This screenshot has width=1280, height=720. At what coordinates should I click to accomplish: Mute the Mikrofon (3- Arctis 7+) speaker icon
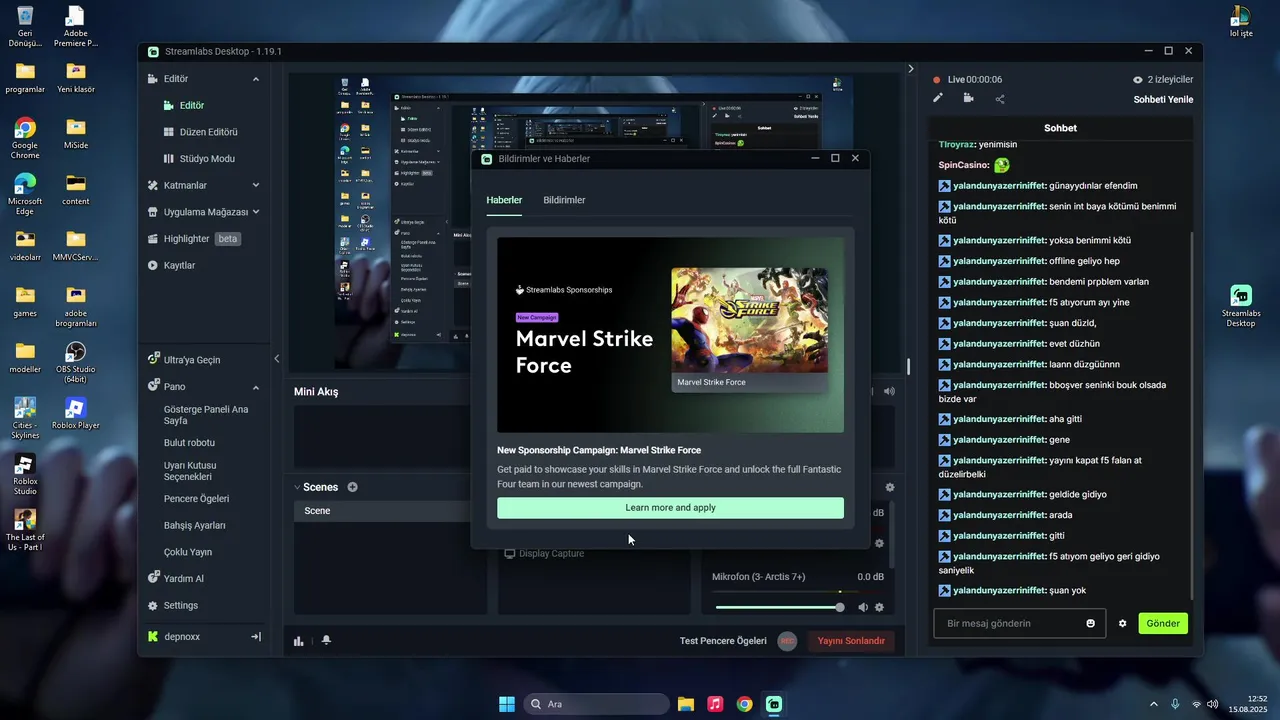[863, 607]
